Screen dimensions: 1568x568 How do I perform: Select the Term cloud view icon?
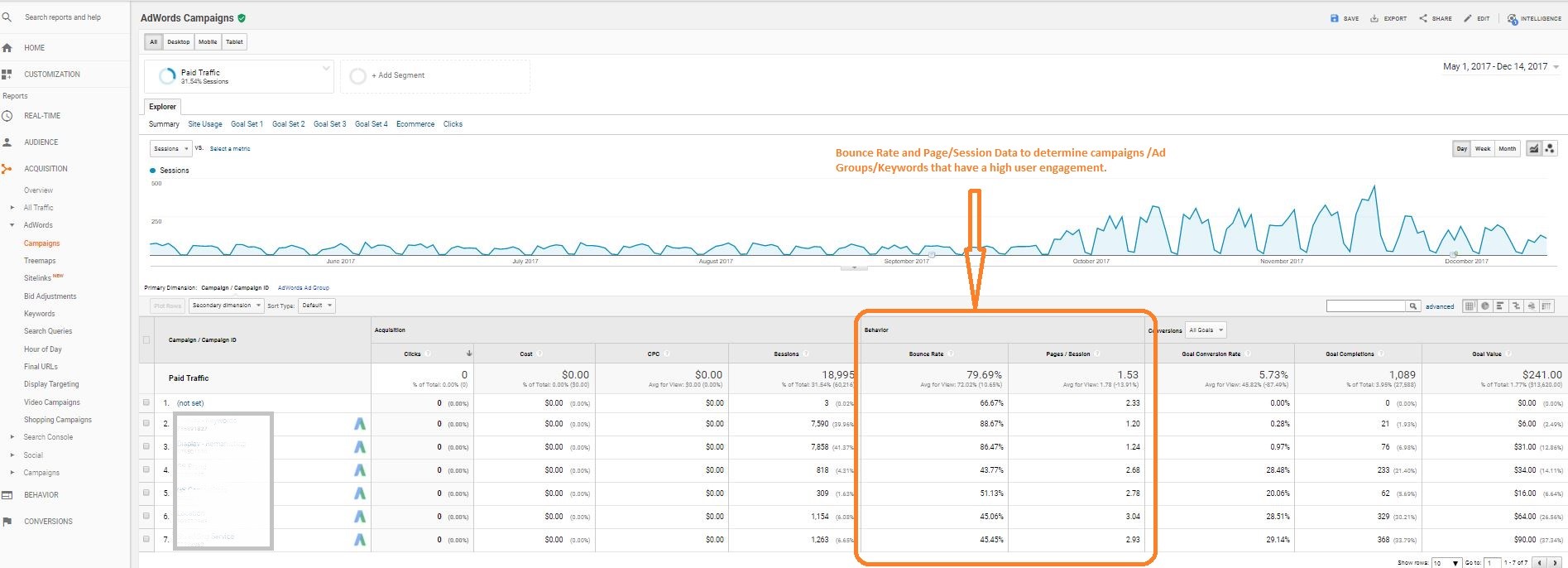pos(1531,306)
